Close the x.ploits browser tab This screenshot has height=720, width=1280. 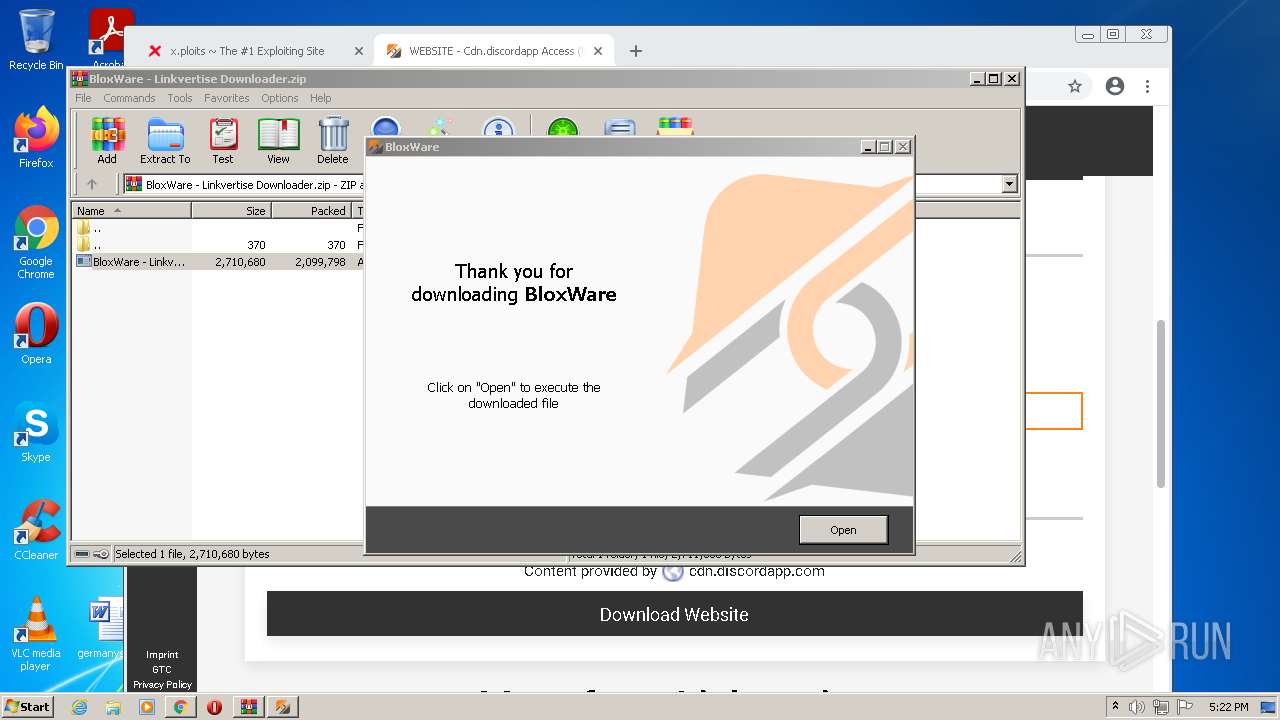(x=359, y=51)
